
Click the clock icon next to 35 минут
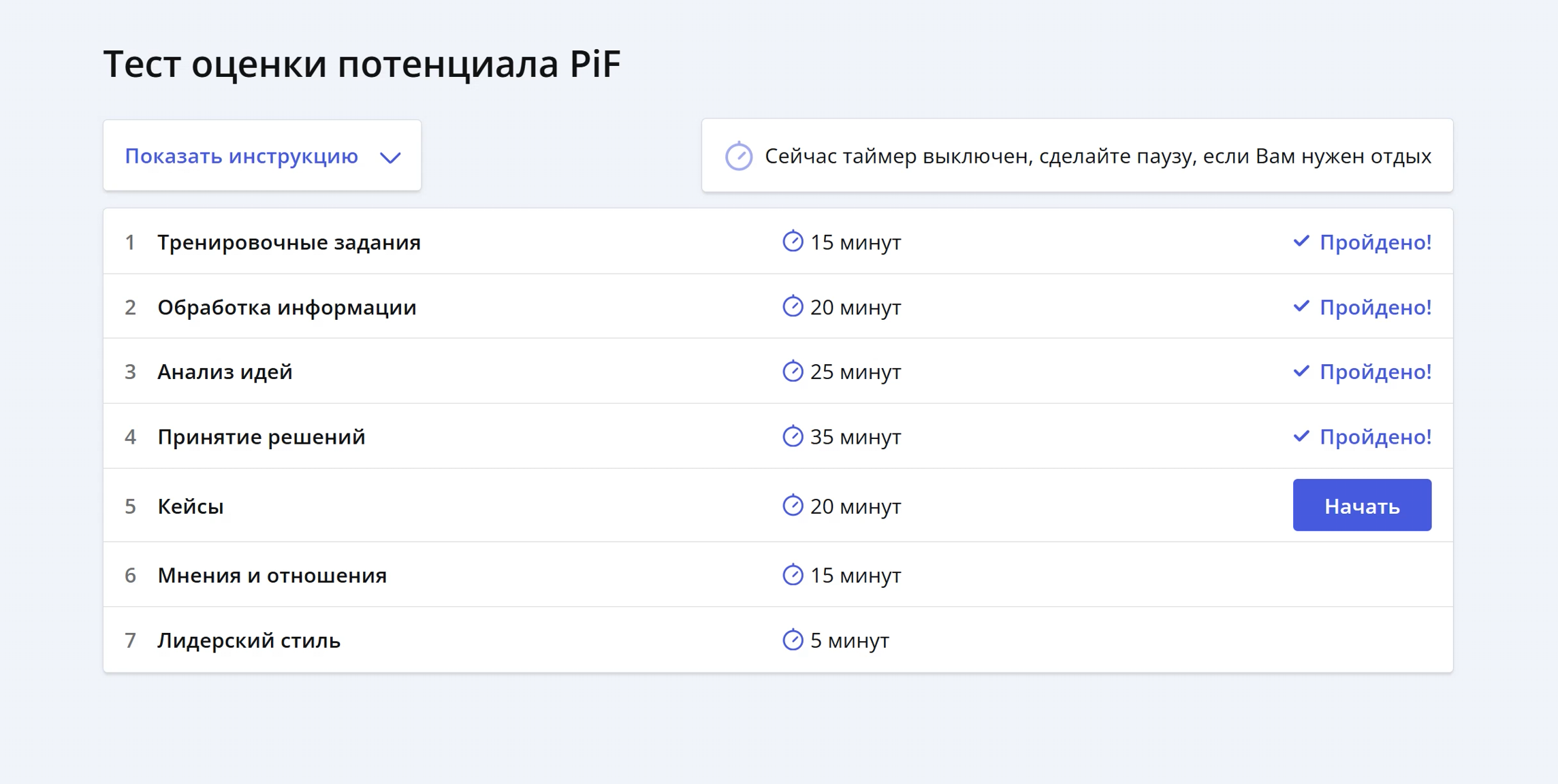tap(793, 436)
